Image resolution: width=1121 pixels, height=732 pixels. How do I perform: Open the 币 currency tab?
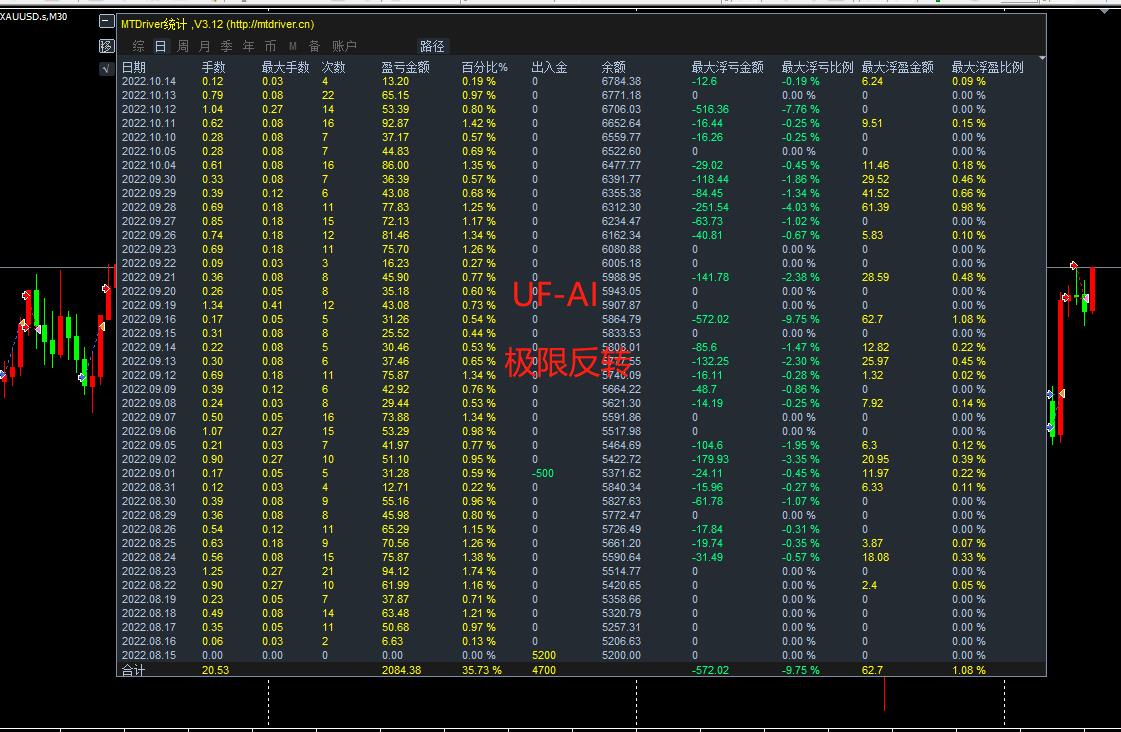click(x=270, y=46)
